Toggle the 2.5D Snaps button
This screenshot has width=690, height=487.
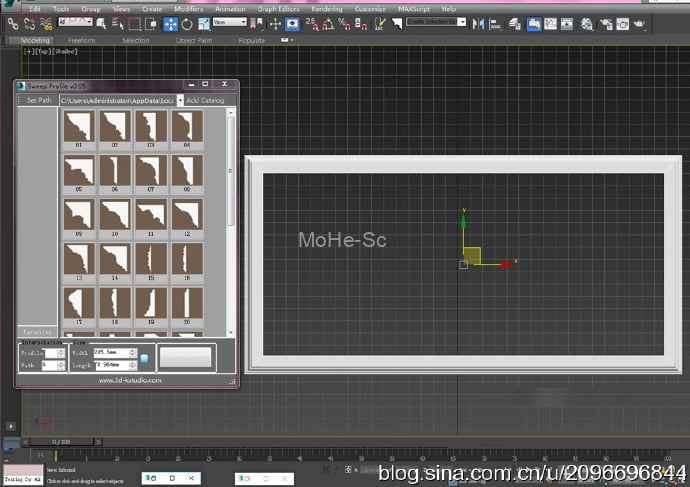(x=310, y=23)
